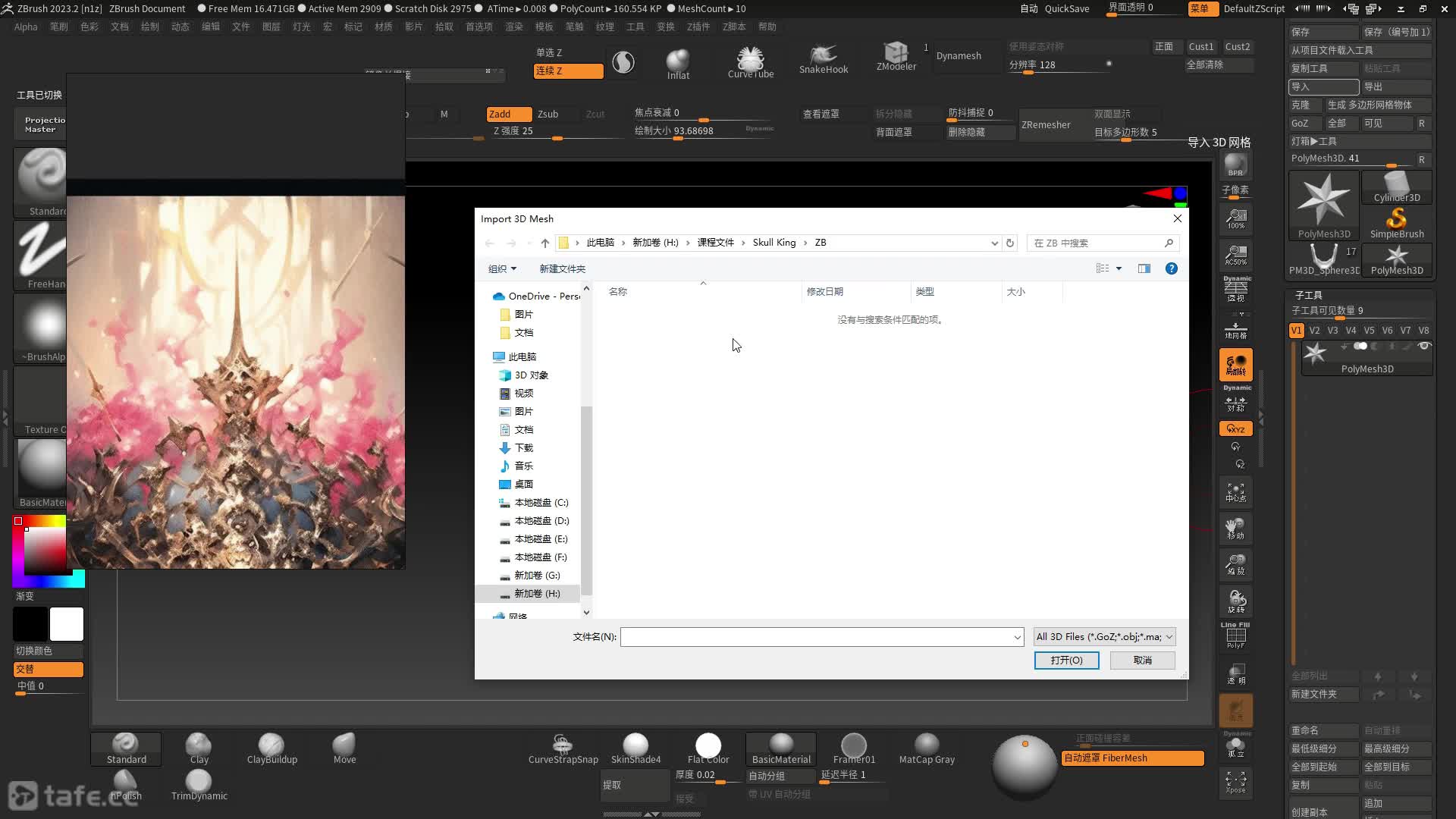The image size is (1456, 819).
Task: Select the SimpleBrush tool
Action: coord(1397,224)
